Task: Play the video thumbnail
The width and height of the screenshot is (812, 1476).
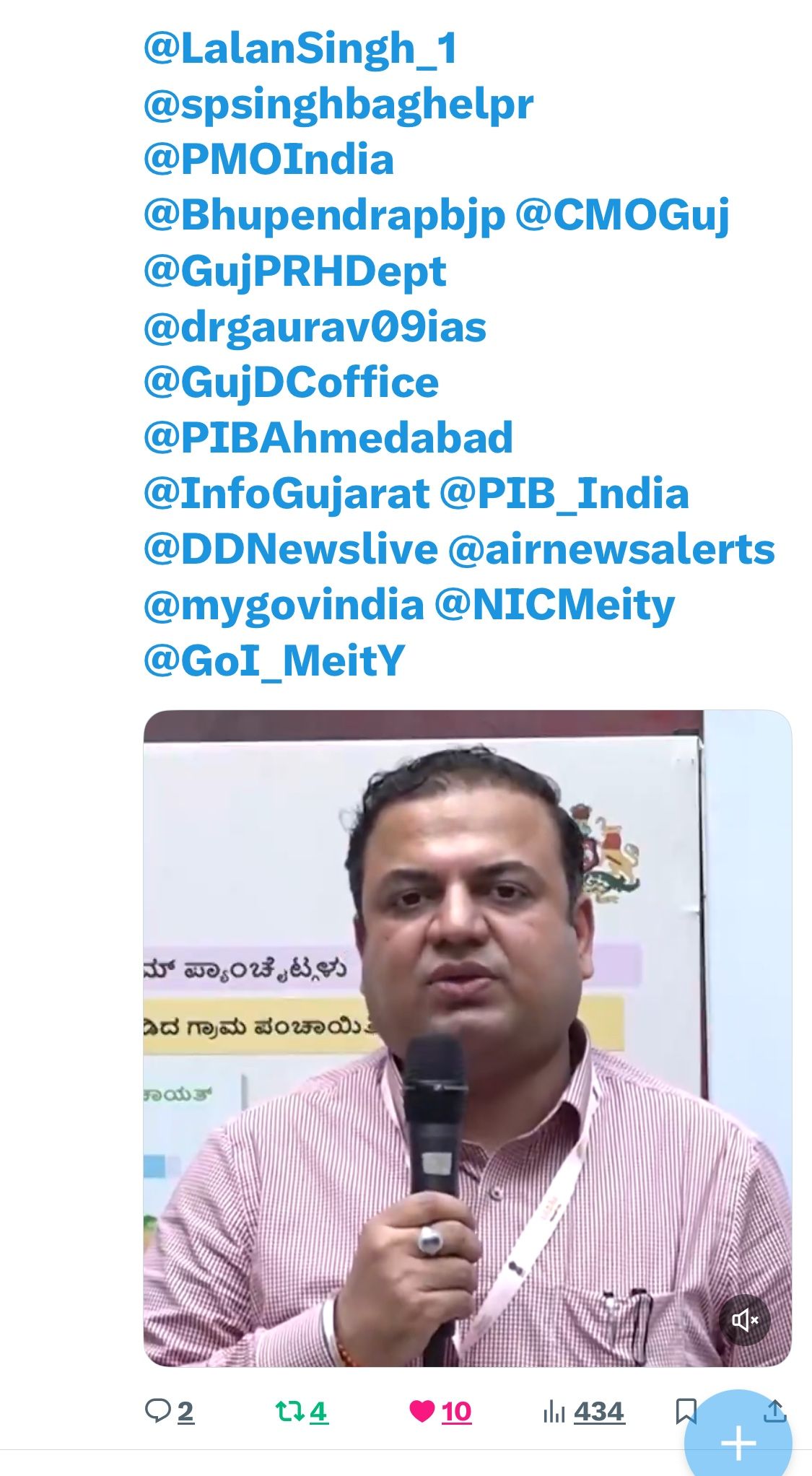Action: [467, 1038]
